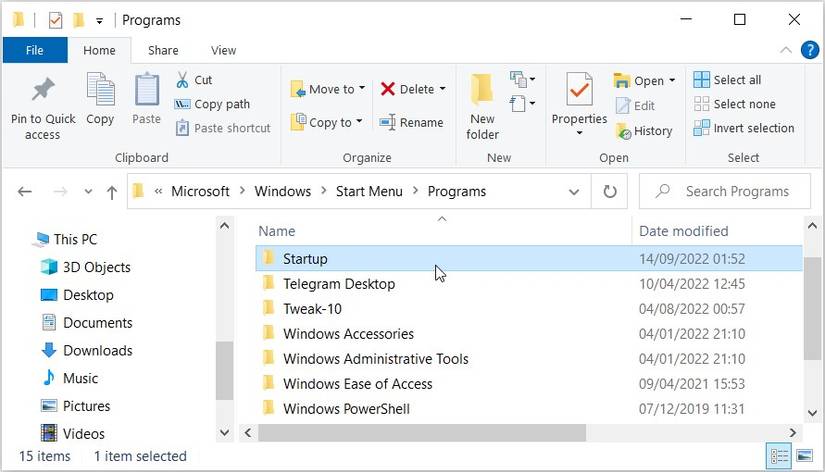The image size is (825, 472).
Task: Refresh the Programs folder view
Action: 610,191
